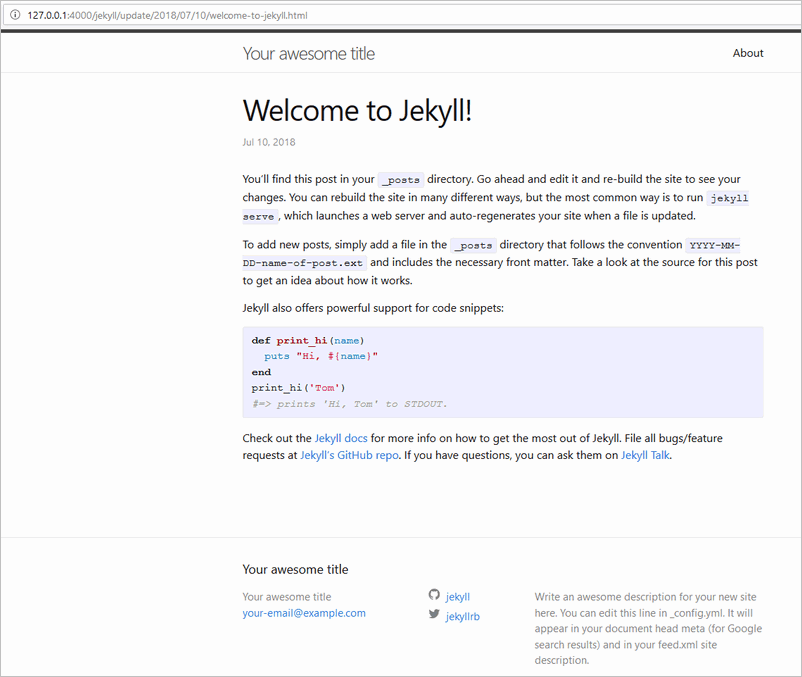Open the Jekyll docs link

pos(340,437)
